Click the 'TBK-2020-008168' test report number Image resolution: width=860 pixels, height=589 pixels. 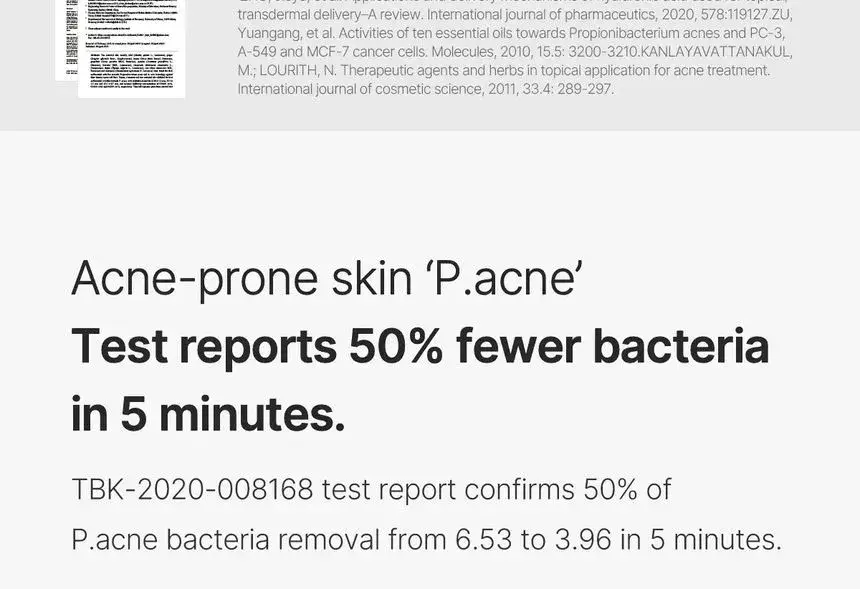[x=192, y=490]
